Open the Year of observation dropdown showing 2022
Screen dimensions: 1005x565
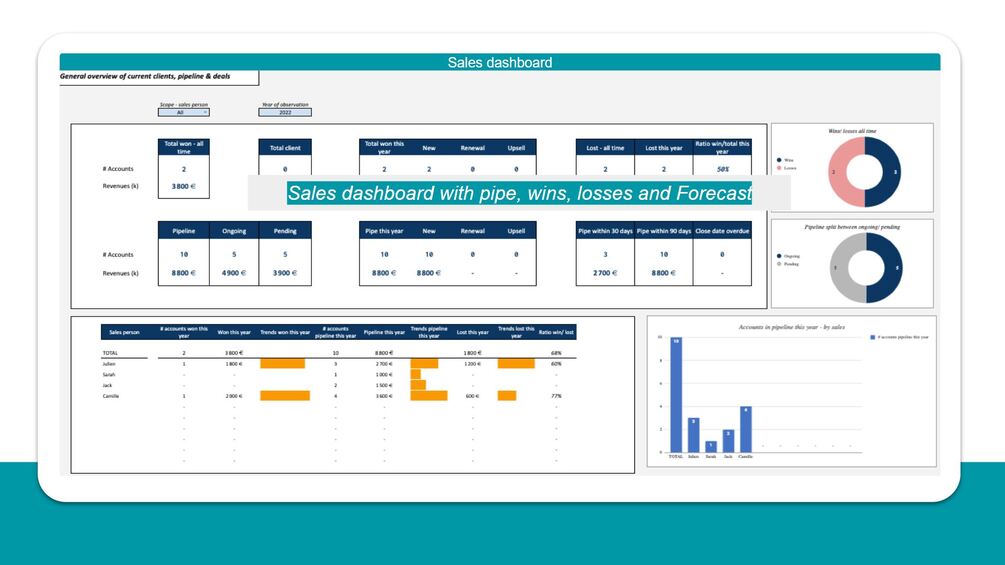click(285, 112)
